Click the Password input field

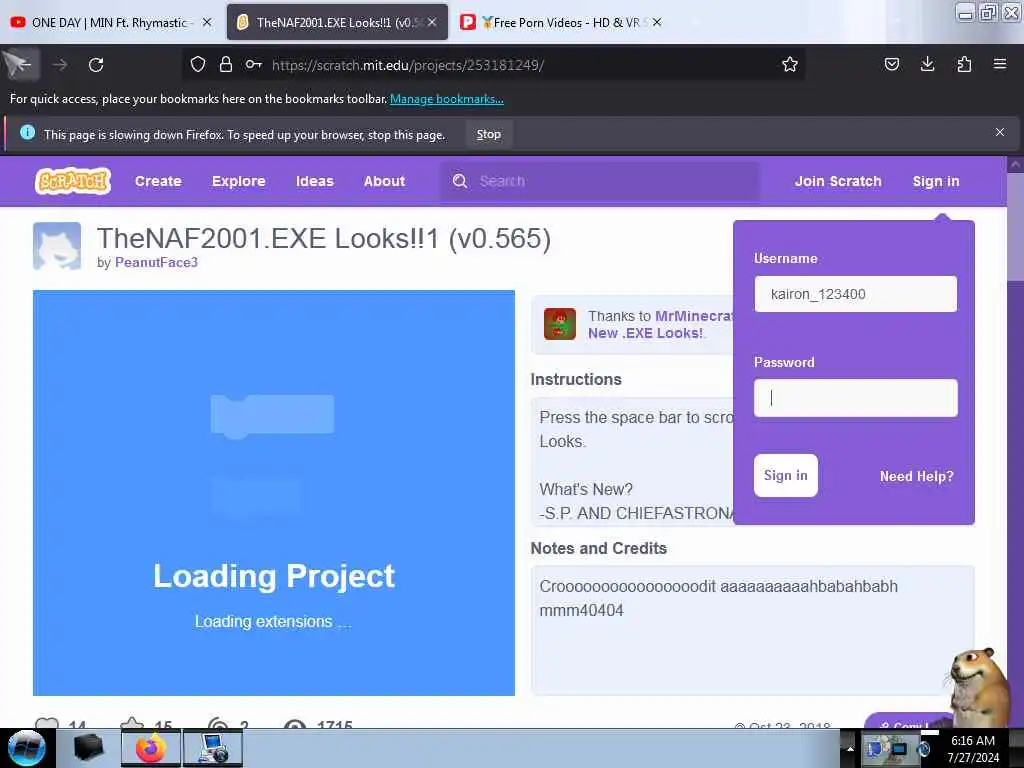tap(856, 398)
